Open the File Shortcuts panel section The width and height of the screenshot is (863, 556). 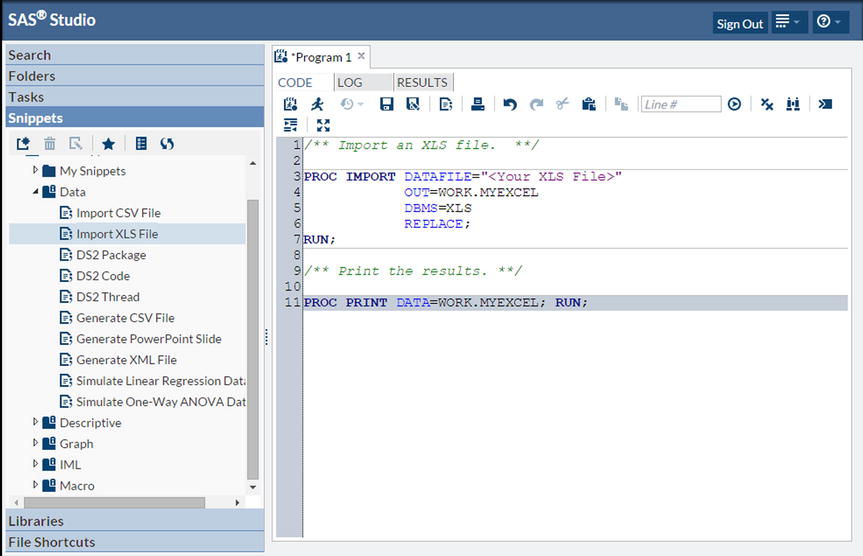coord(135,542)
